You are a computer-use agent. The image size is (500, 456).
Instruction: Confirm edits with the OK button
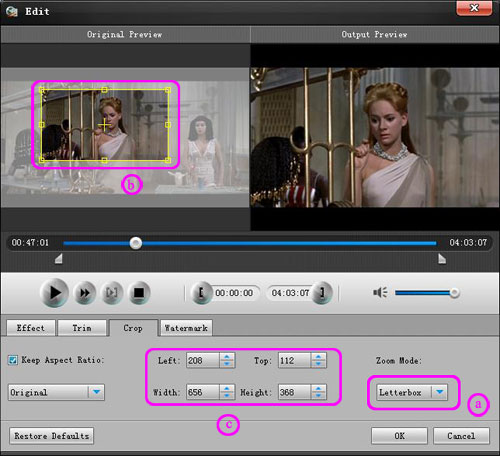[399, 436]
